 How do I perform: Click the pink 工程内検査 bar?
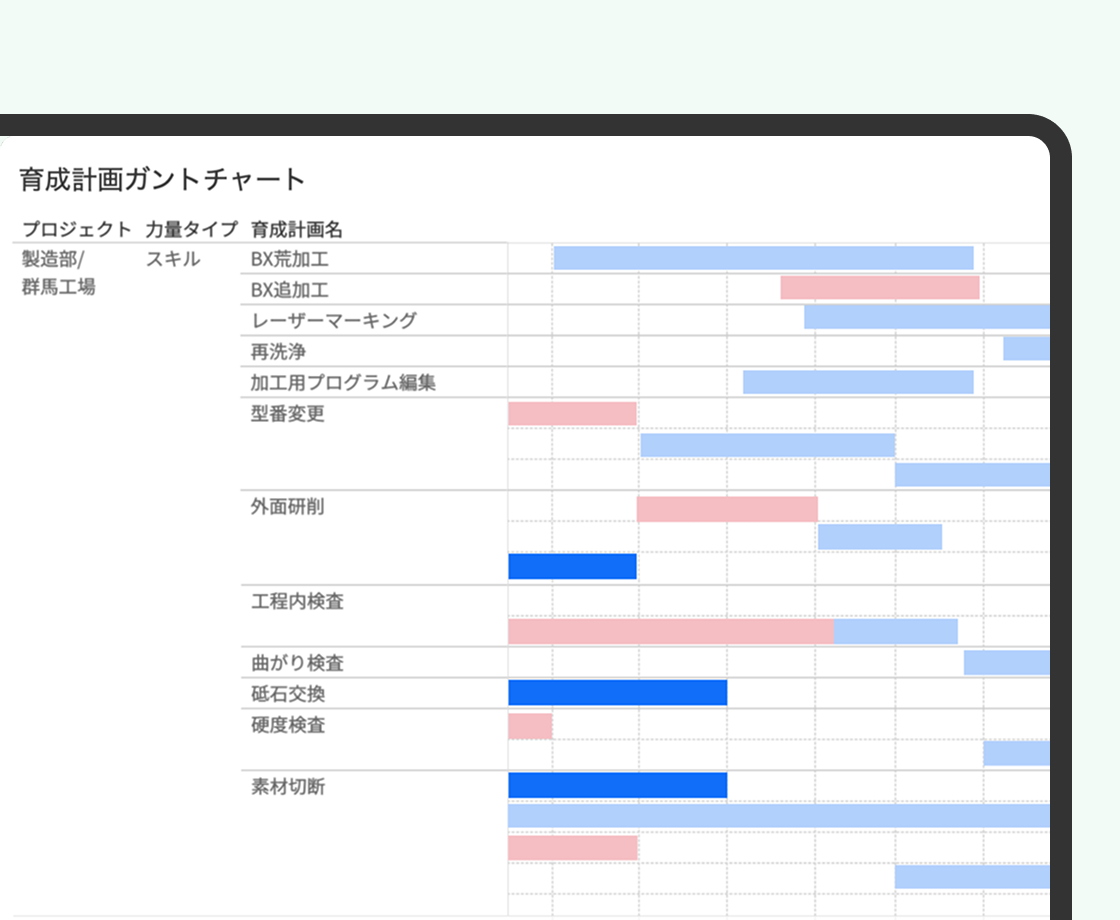click(x=670, y=631)
